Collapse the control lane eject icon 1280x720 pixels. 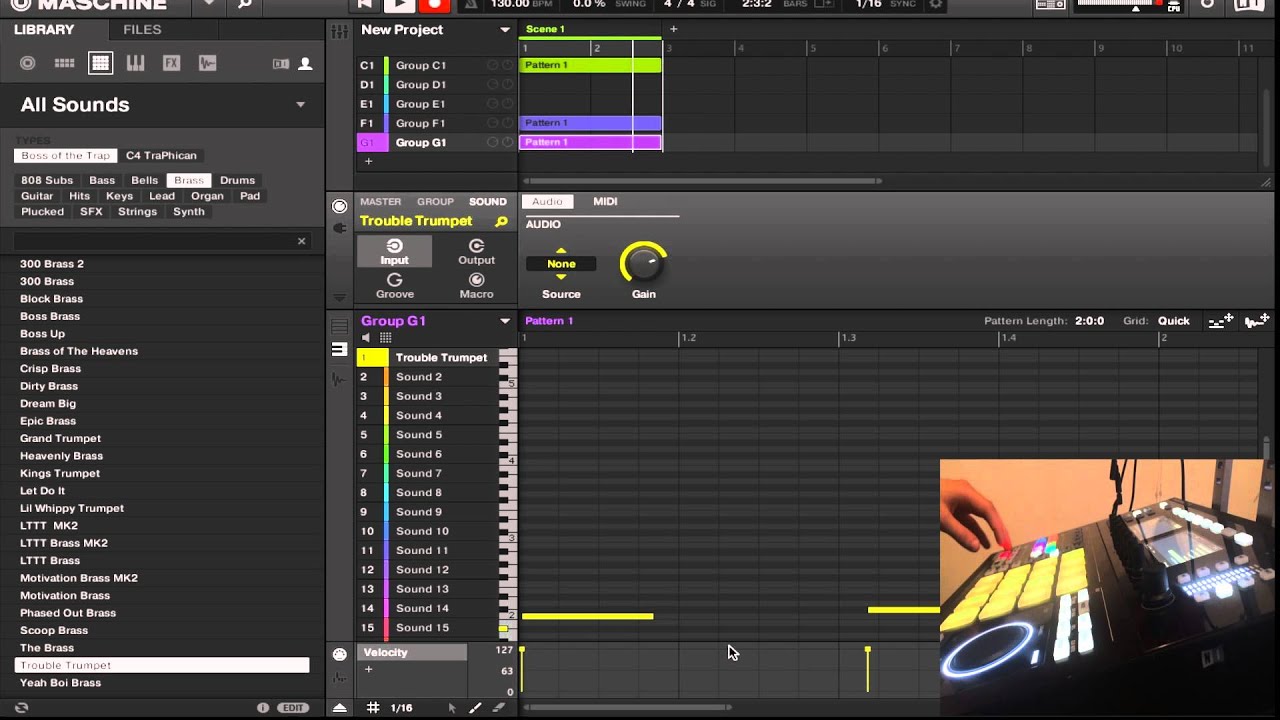(x=340, y=708)
